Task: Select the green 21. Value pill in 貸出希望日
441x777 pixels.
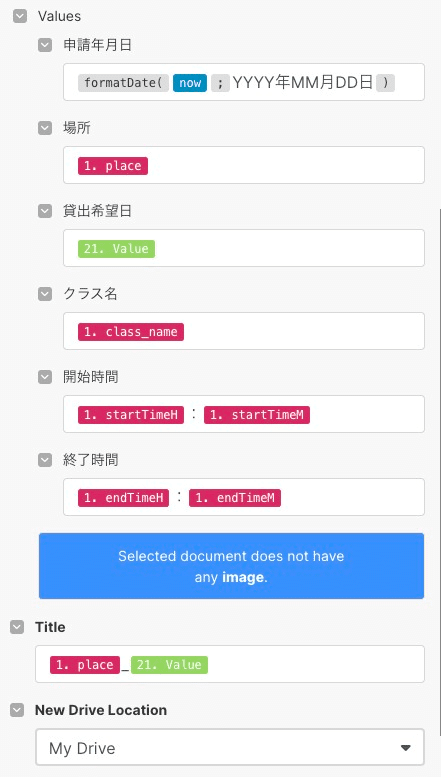Action: (116, 249)
